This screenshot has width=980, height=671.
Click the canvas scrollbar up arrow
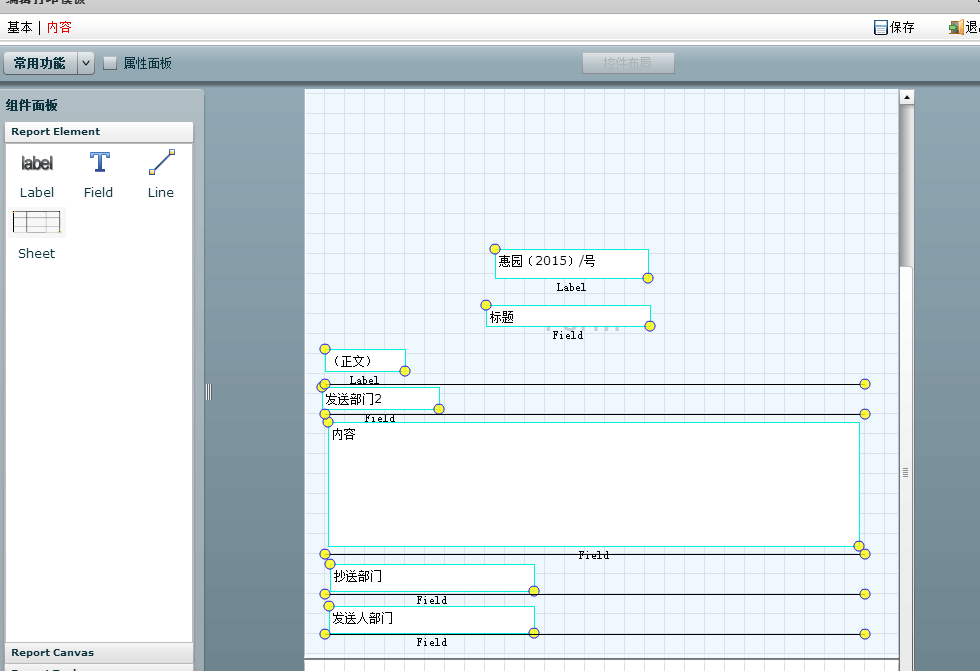coord(906,97)
